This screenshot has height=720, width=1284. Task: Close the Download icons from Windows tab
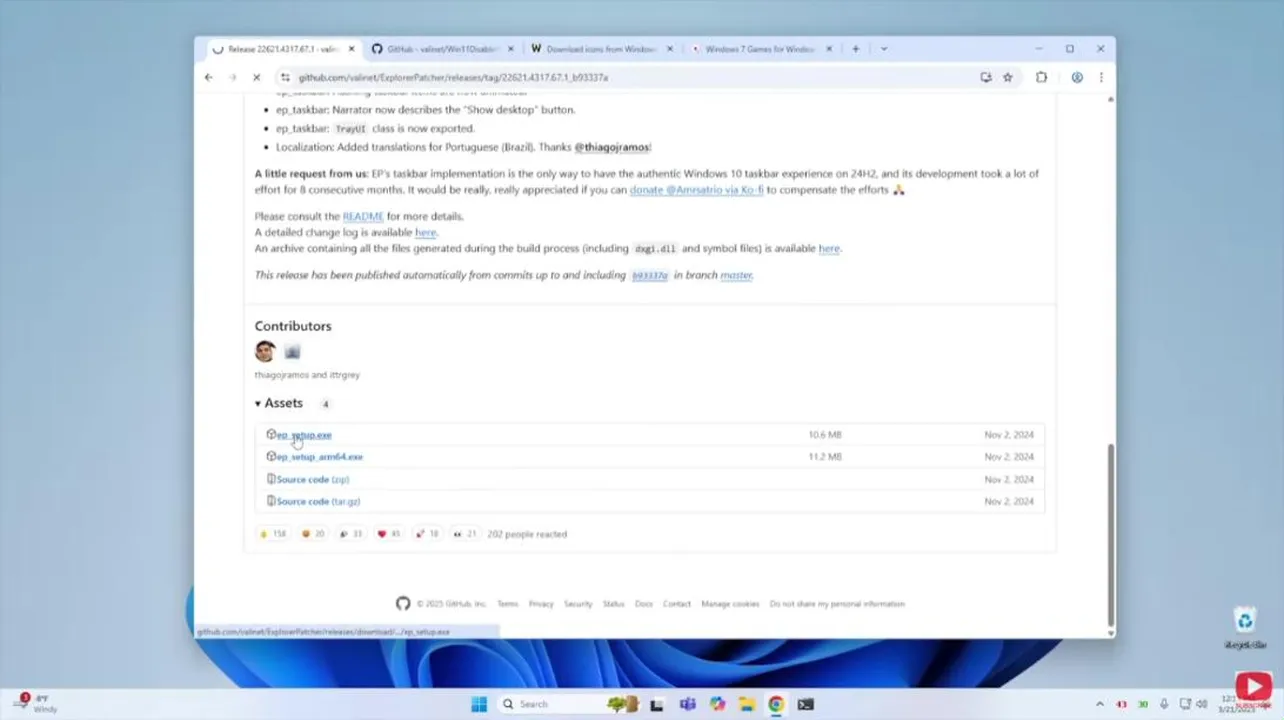tap(670, 49)
